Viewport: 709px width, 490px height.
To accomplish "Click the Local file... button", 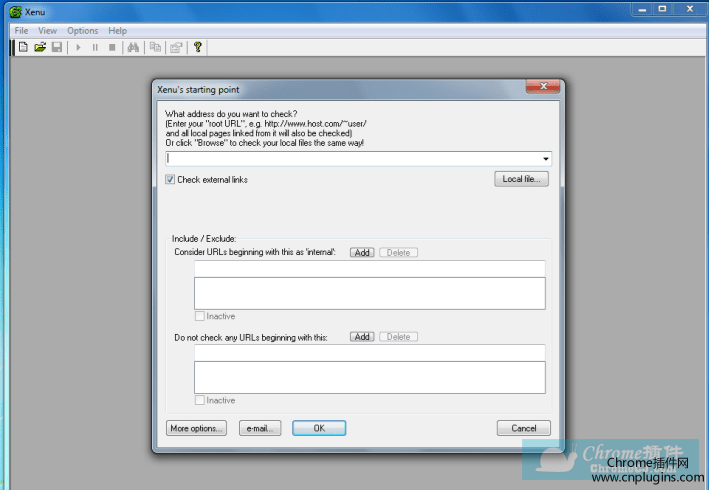I will click(521, 179).
